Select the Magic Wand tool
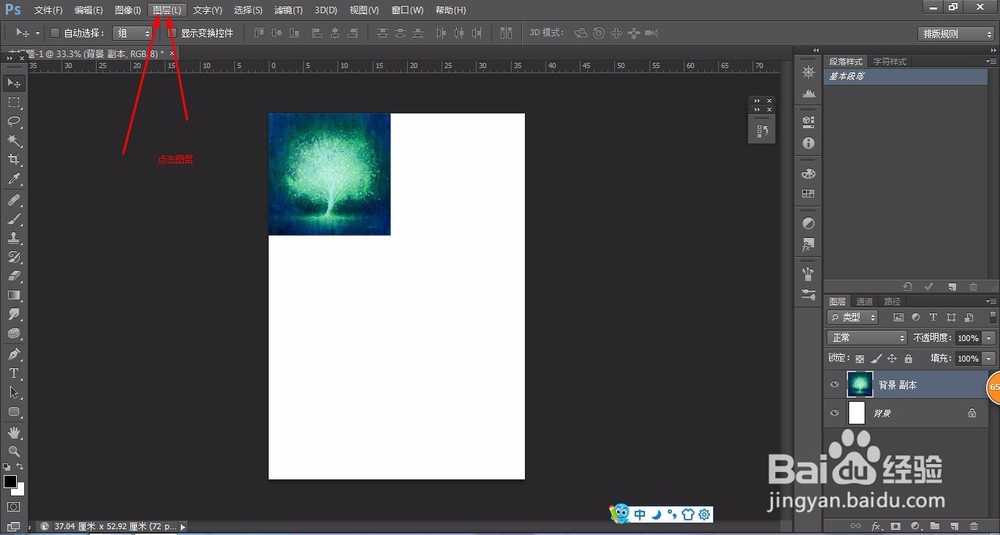The width and height of the screenshot is (1000, 535). pos(14,140)
